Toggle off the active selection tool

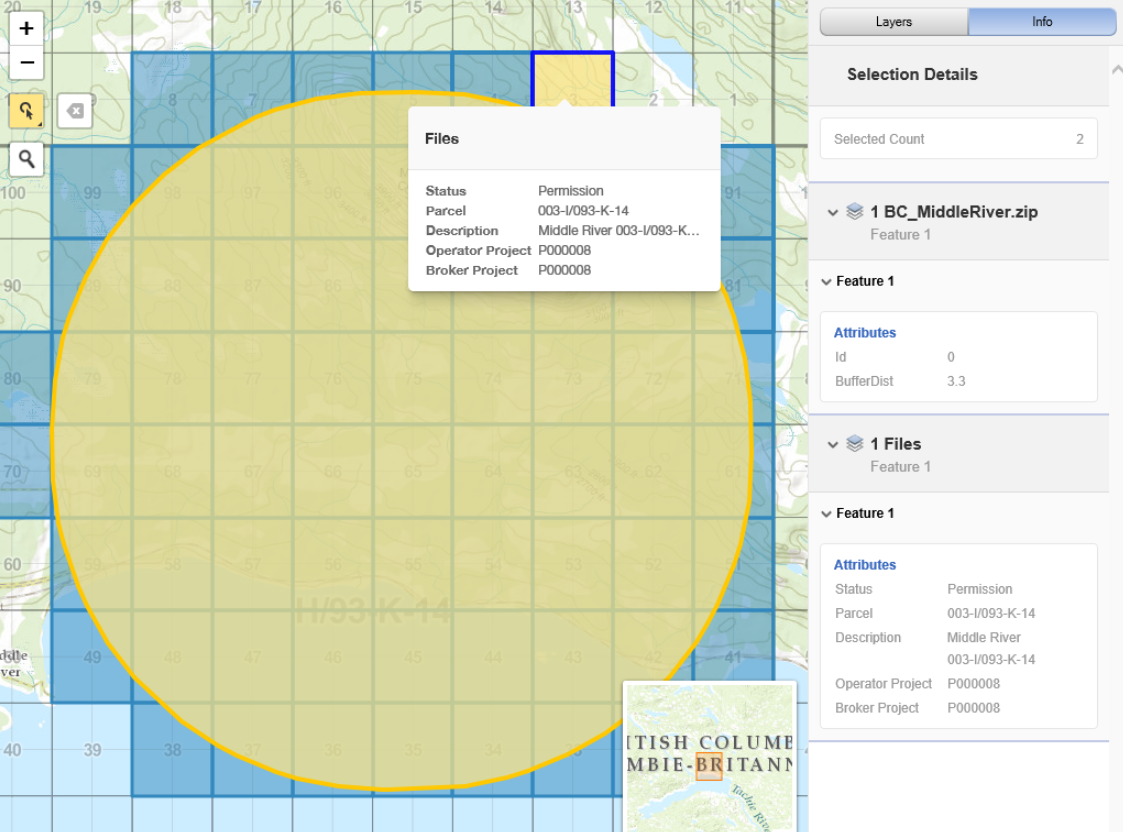26,111
